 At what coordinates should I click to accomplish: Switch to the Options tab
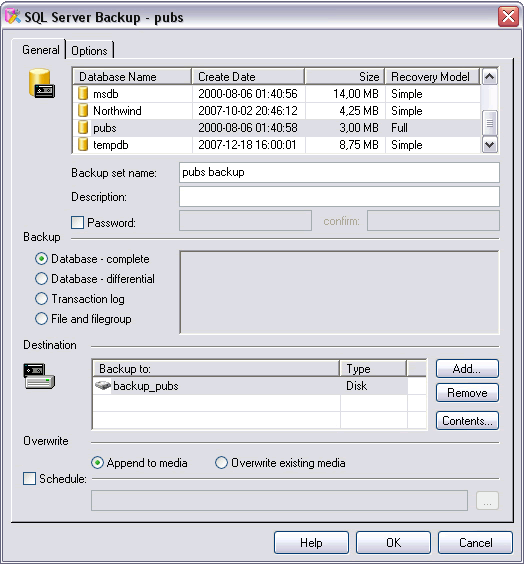coord(90,50)
